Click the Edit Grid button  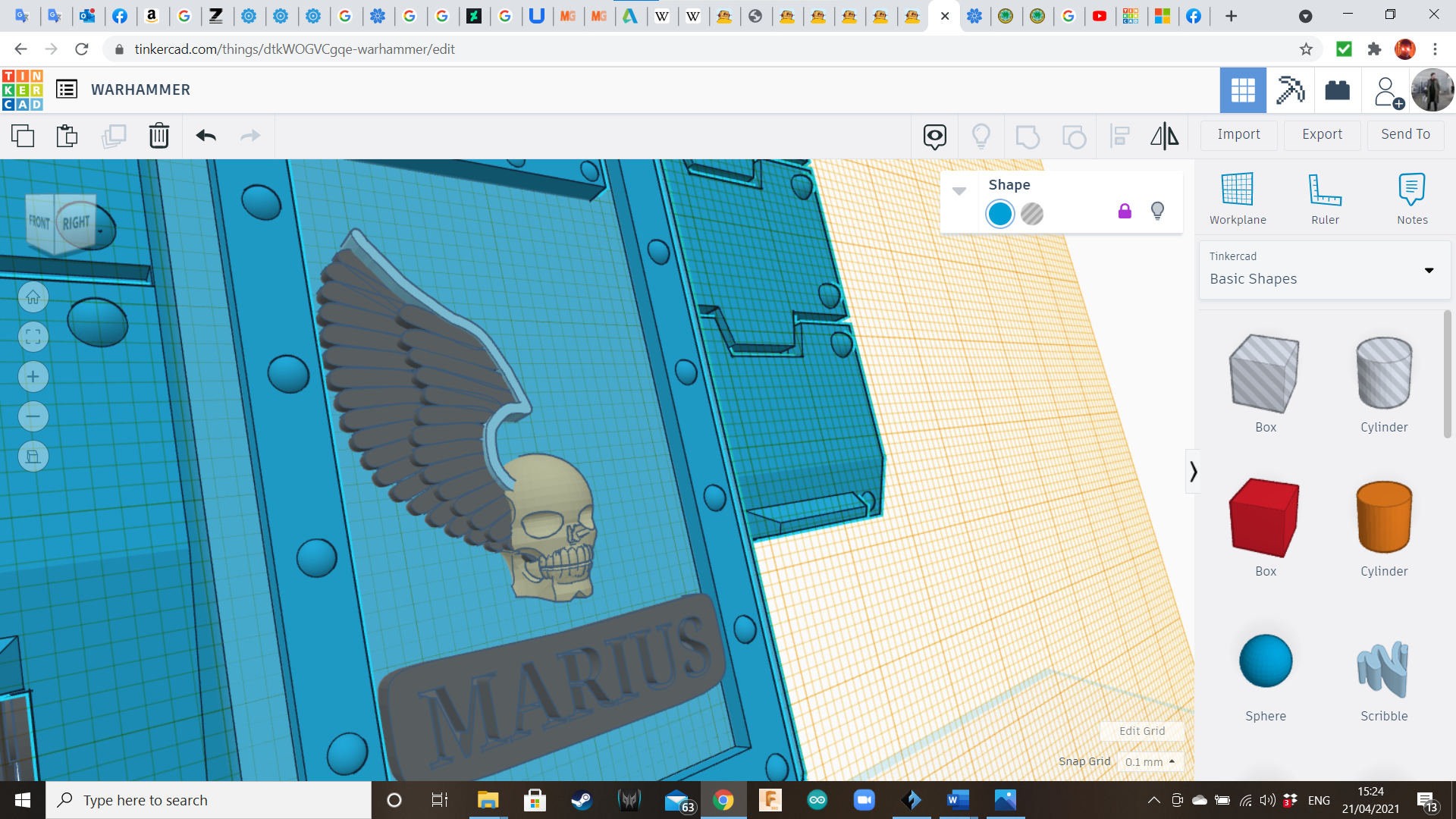(x=1141, y=731)
